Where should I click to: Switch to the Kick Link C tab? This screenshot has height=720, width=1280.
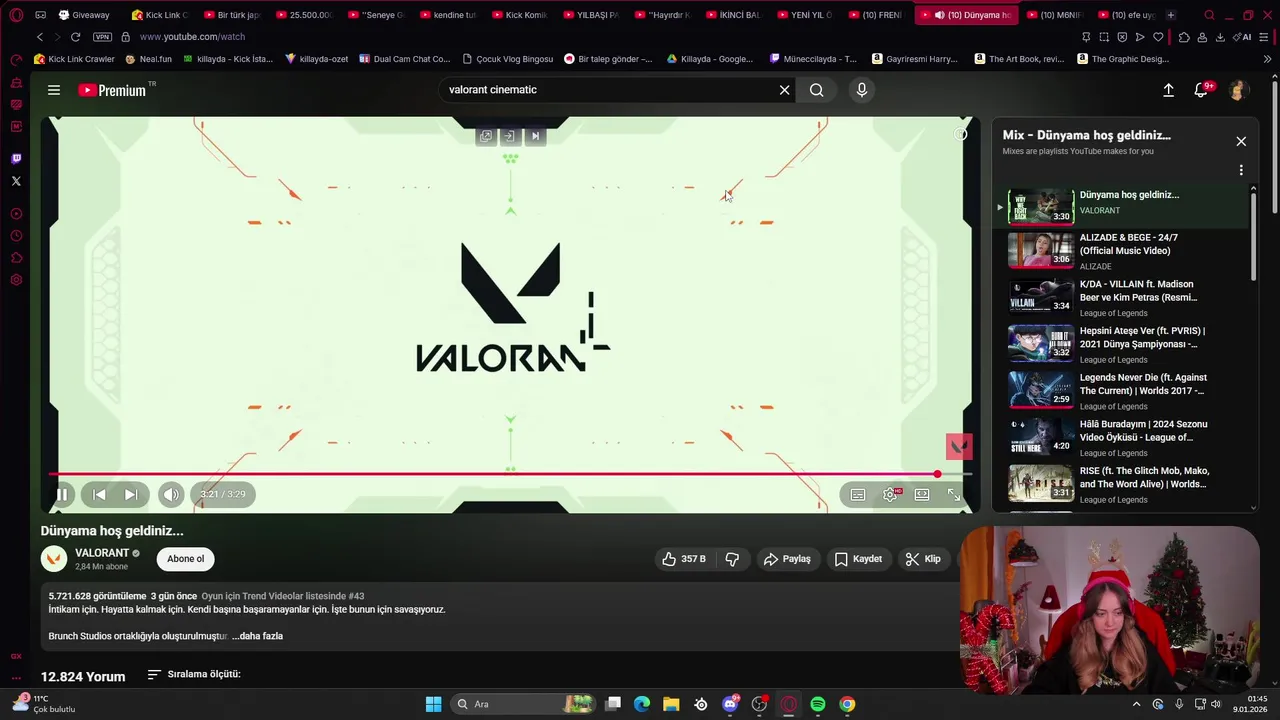pos(160,15)
